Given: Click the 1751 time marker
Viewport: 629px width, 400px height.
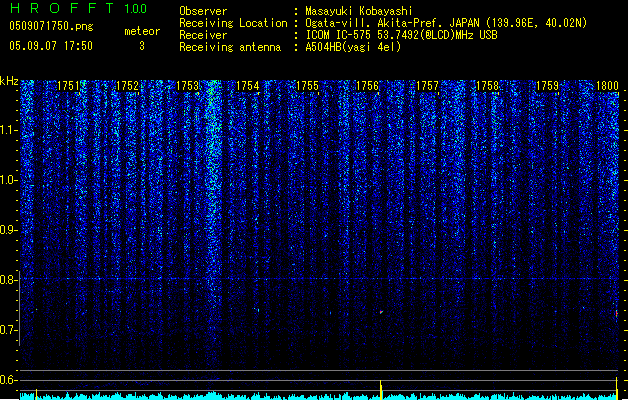Looking at the screenshot, I should (69, 86).
